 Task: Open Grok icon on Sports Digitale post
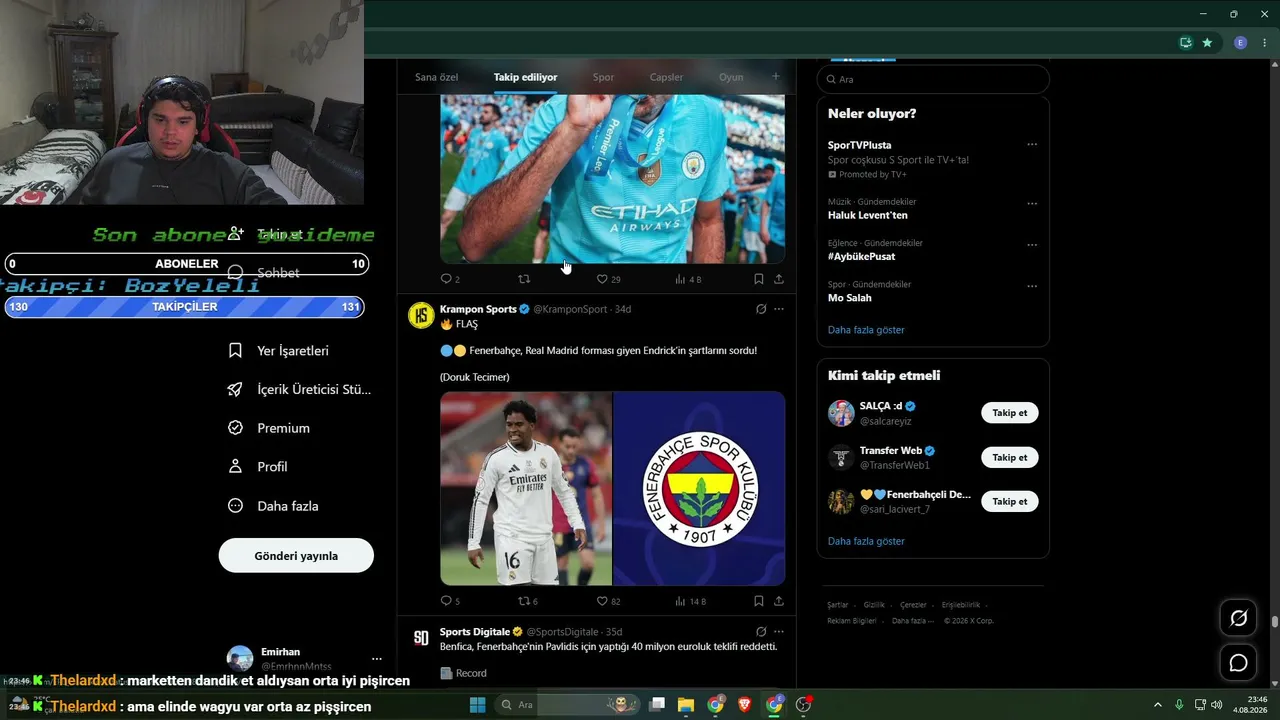(x=761, y=632)
